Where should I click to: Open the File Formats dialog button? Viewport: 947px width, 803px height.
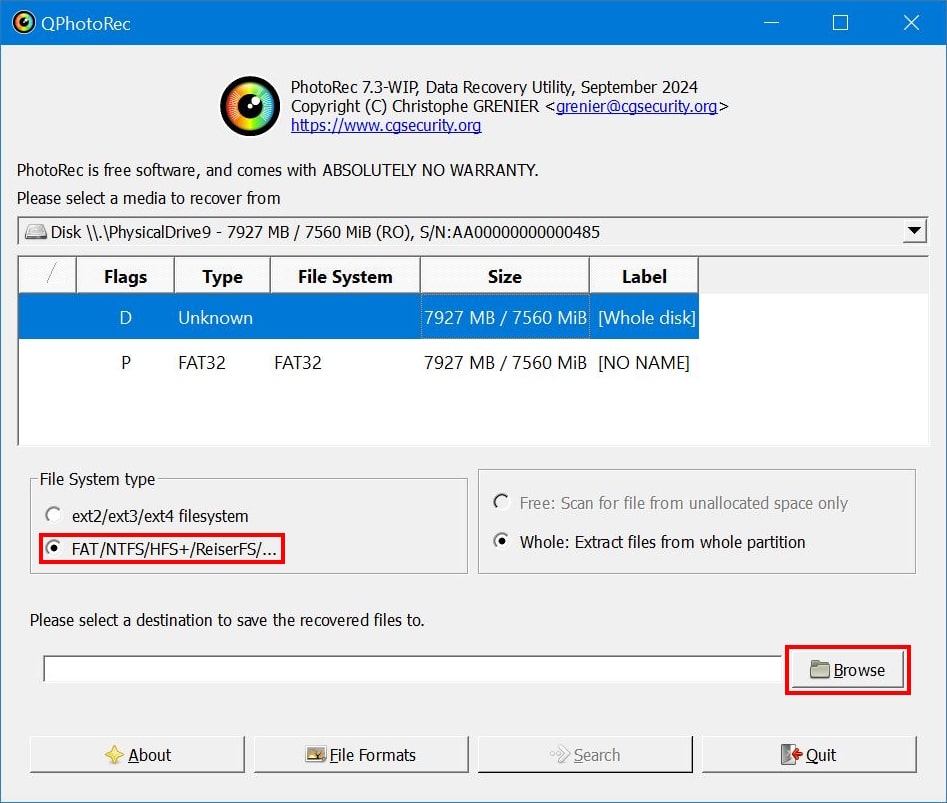click(x=361, y=755)
